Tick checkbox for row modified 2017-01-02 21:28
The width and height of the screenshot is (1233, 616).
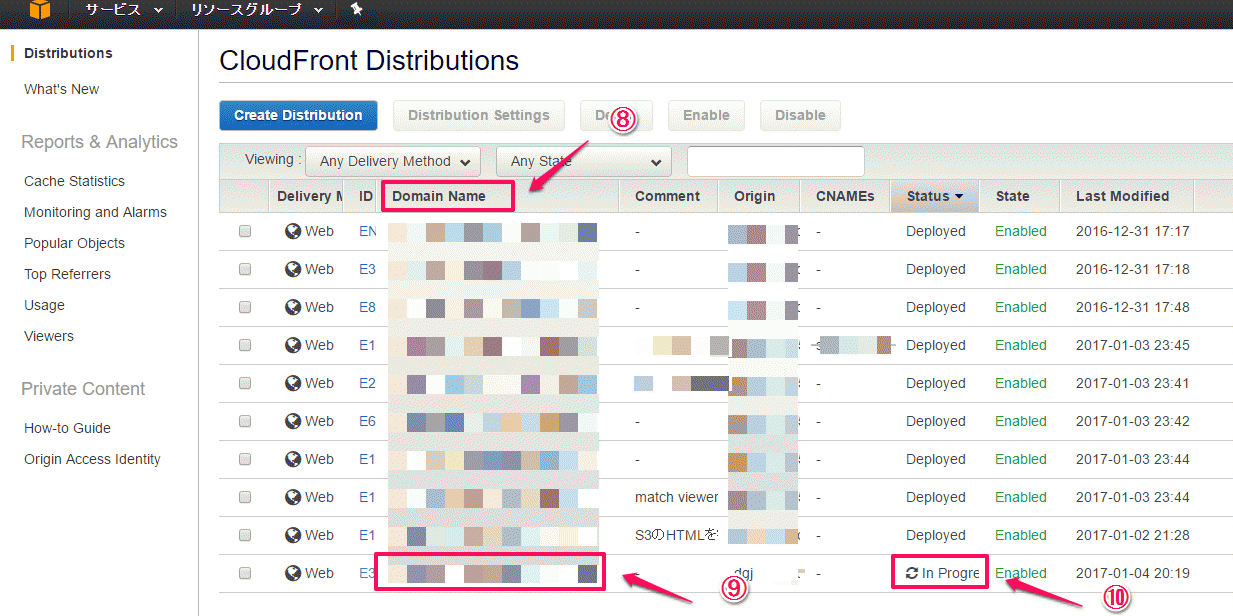click(x=245, y=535)
